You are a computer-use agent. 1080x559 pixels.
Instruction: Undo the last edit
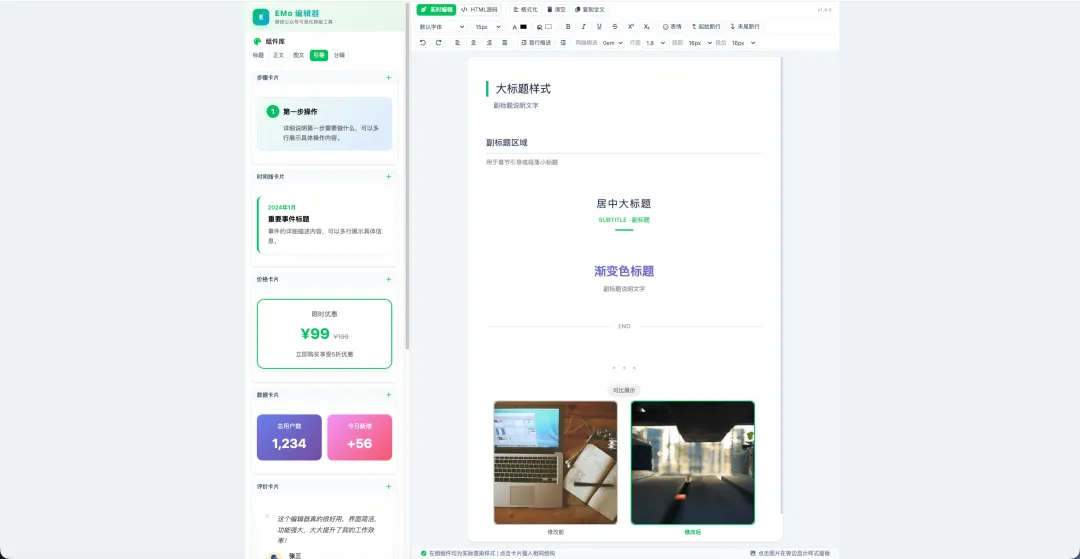(x=423, y=43)
